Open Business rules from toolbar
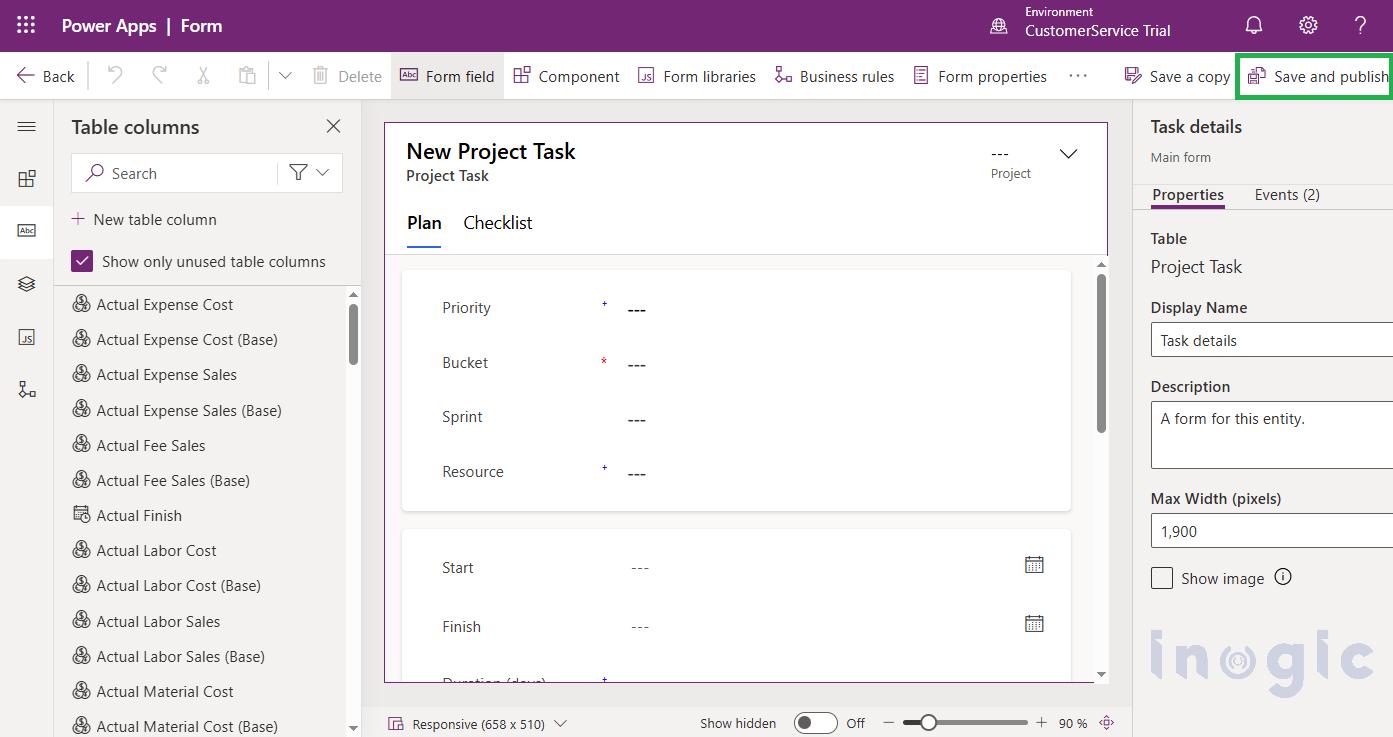Screen dimensions: 1393x737 834,75
